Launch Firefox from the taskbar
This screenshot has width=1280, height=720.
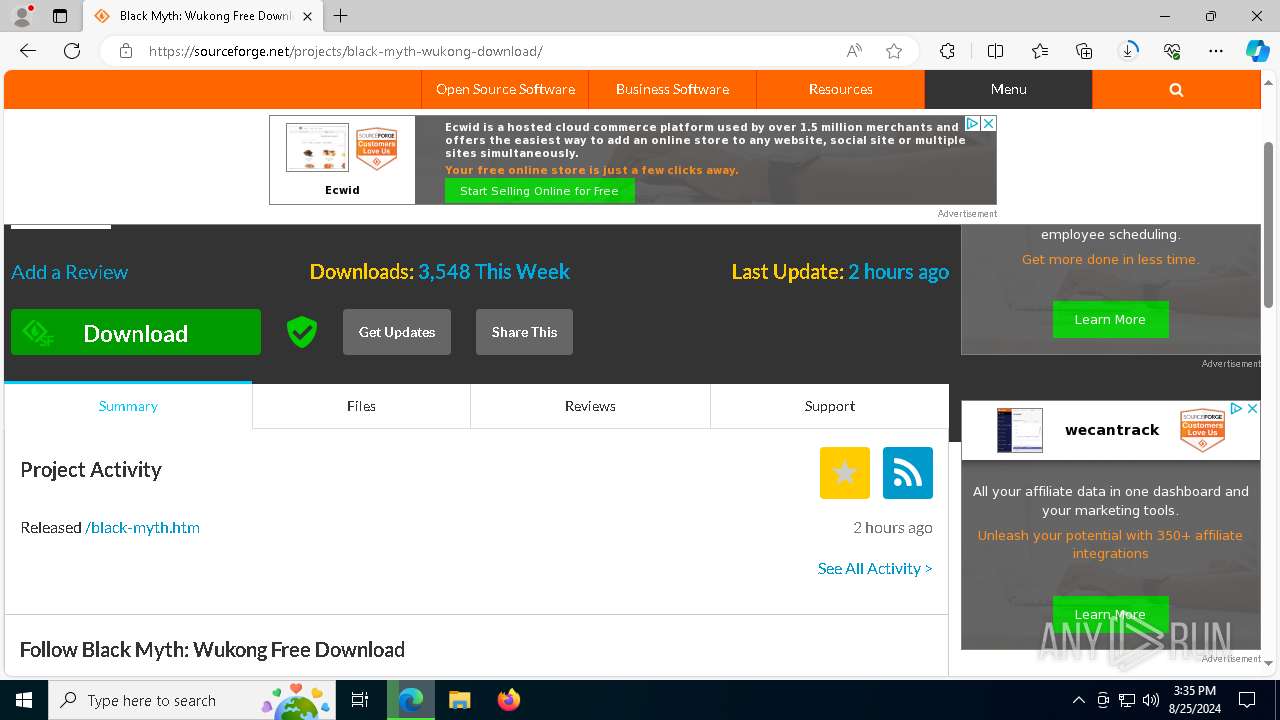tap(509, 700)
